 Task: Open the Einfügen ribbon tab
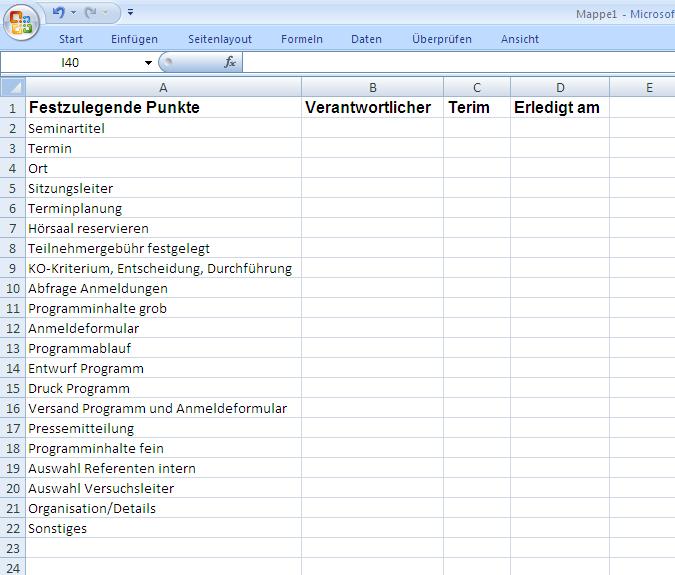pos(134,39)
